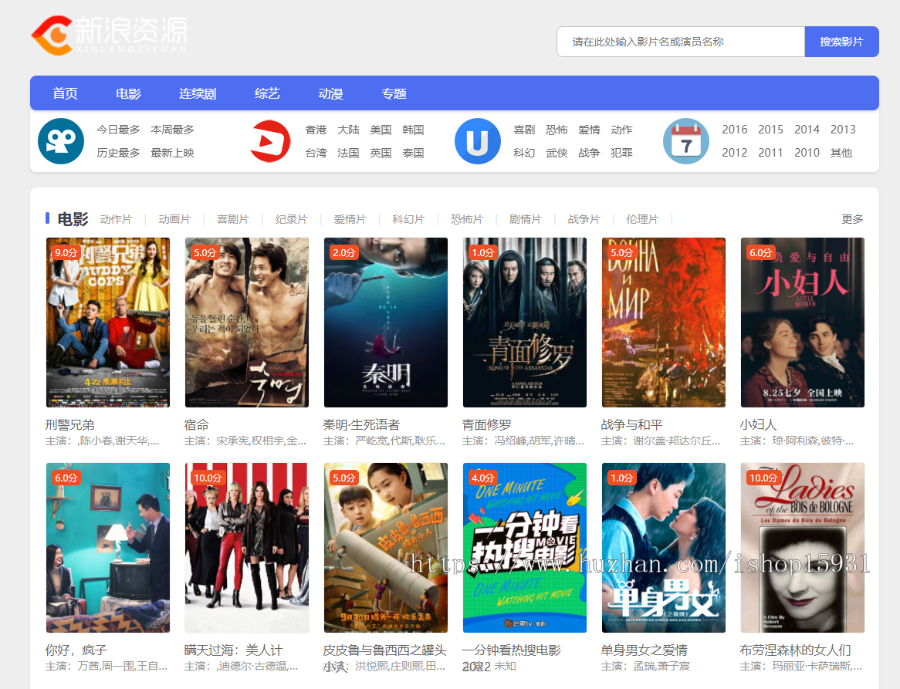Open the 单身男女 poster thumbnail
The image size is (900, 689).
pyautogui.click(x=663, y=547)
